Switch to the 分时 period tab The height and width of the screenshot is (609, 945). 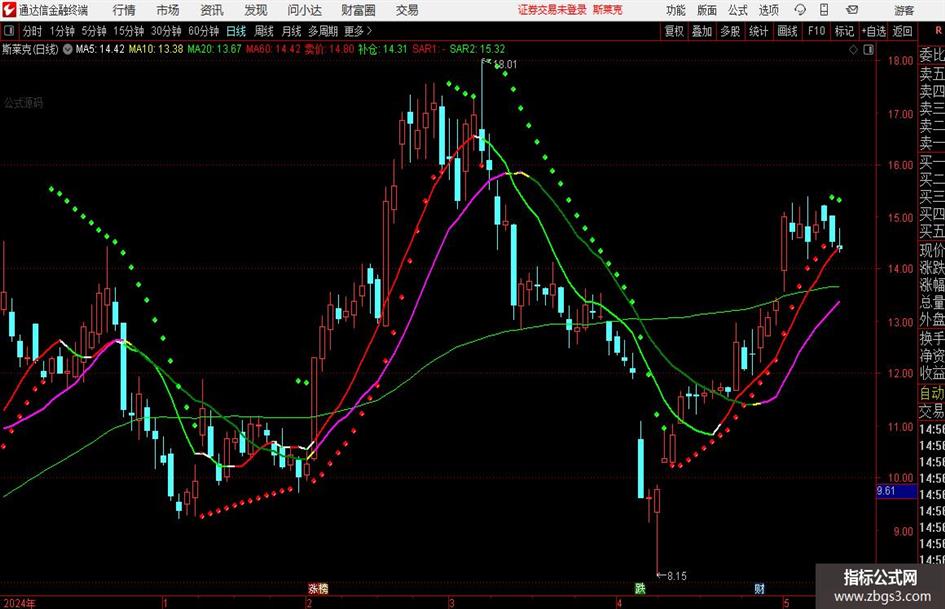[x=32, y=31]
